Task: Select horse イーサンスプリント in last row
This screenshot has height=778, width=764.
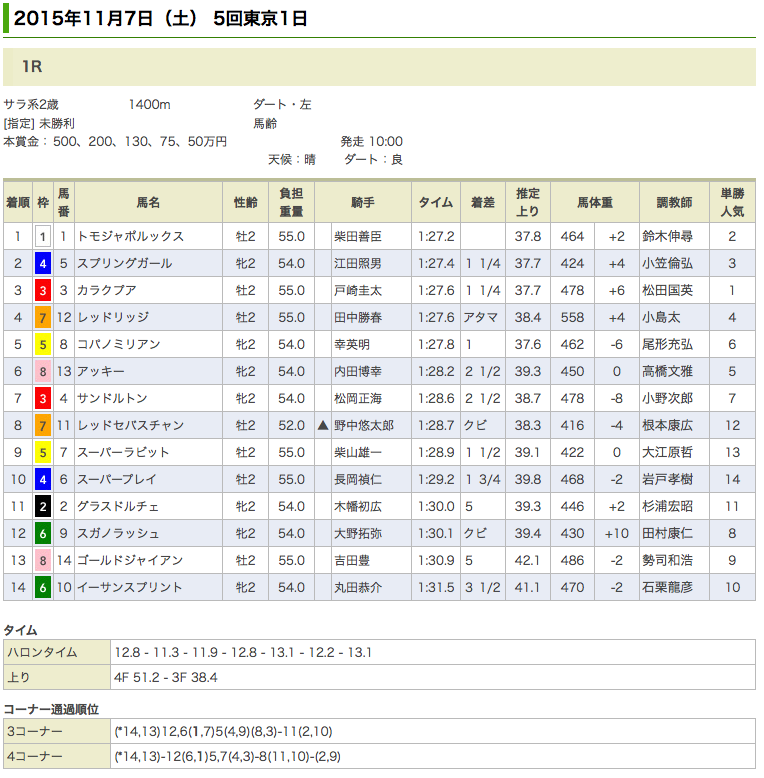Action: click(x=131, y=588)
